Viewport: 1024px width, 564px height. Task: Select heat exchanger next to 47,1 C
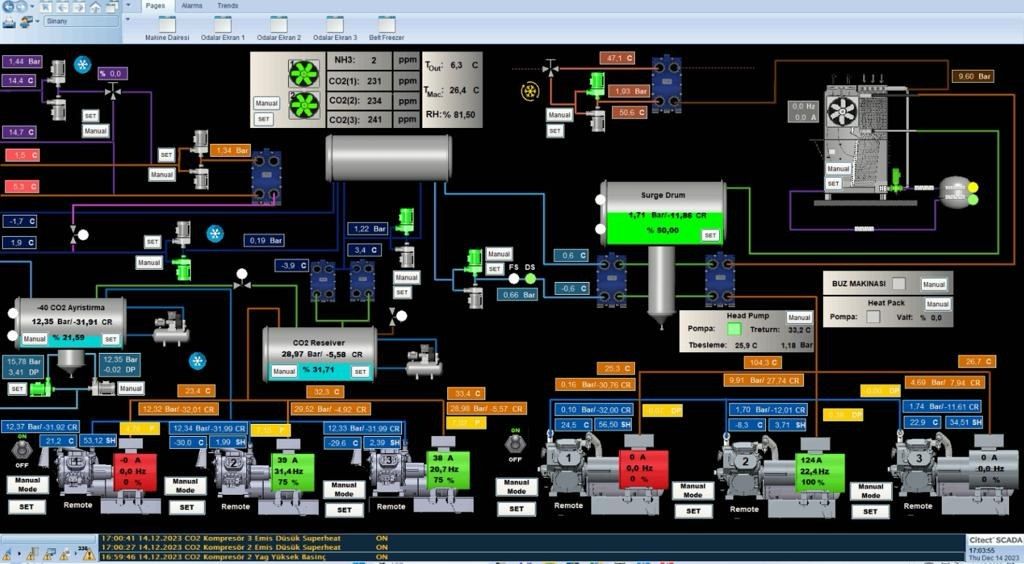tap(666, 84)
